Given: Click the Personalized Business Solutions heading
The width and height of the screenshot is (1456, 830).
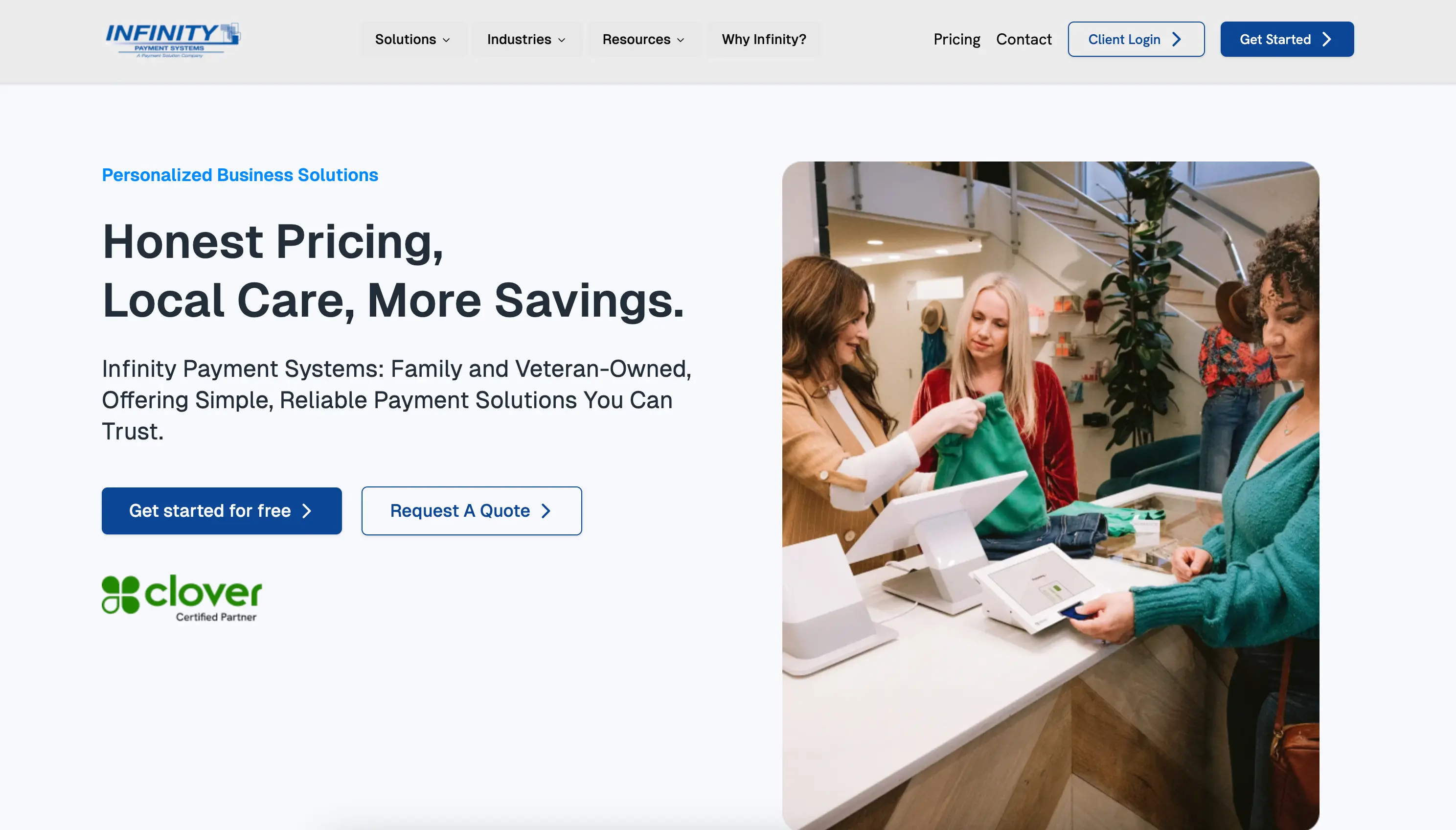Looking at the screenshot, I should click(x=240, y=175).
